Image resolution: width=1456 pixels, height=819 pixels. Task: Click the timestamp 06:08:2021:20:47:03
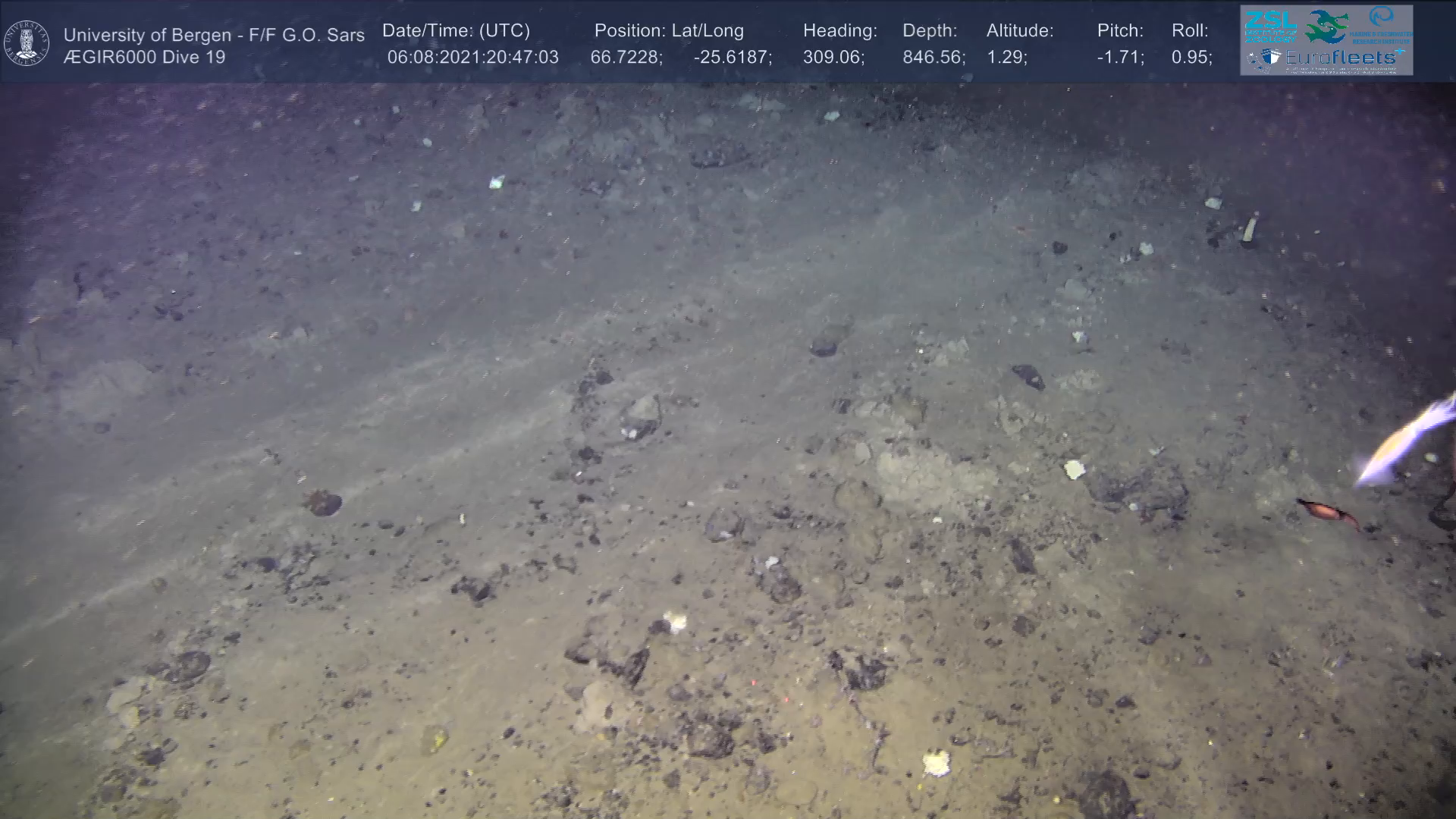point(472,58)
